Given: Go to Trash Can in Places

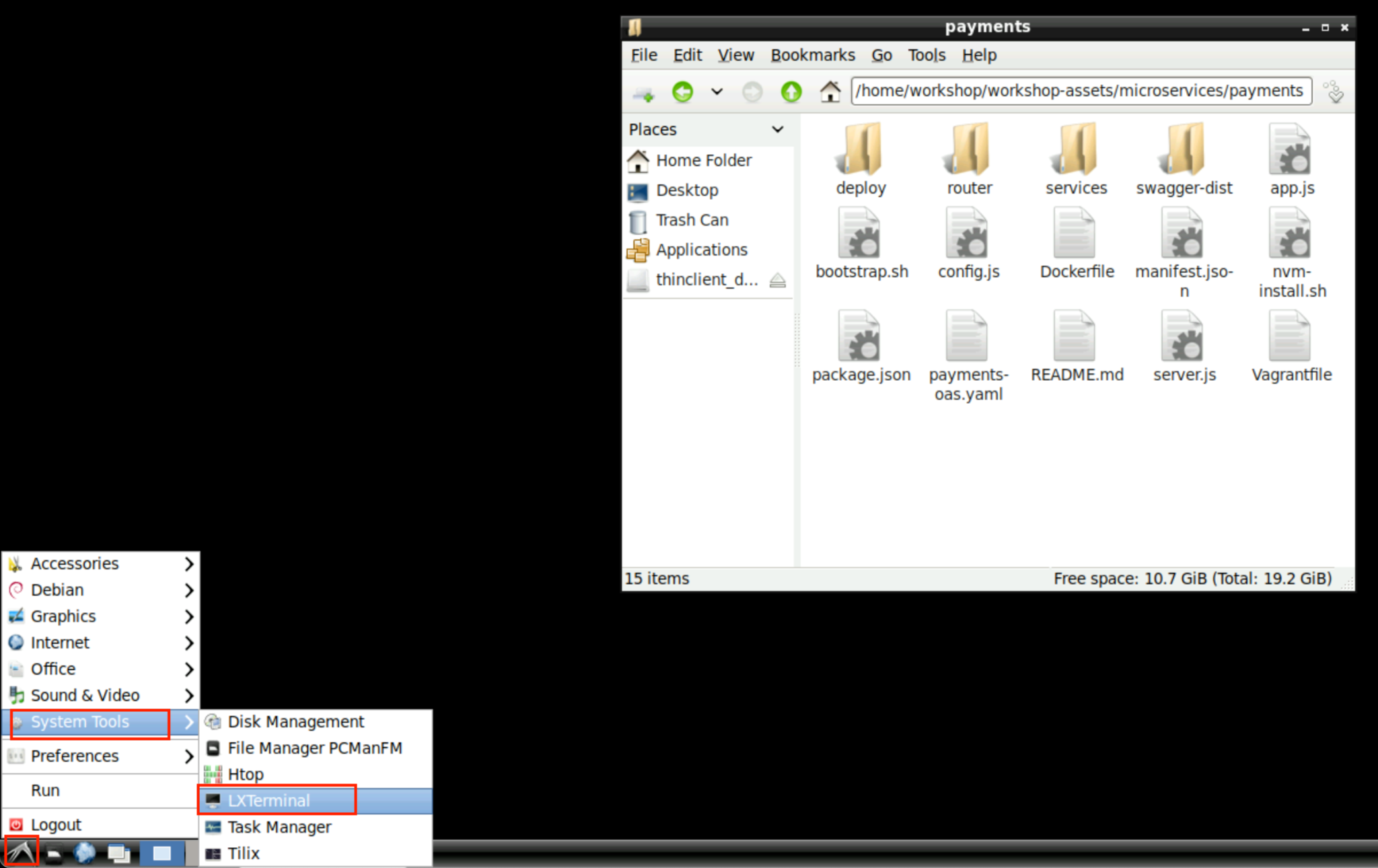Looking at the screenshot, I should [692, 220].
